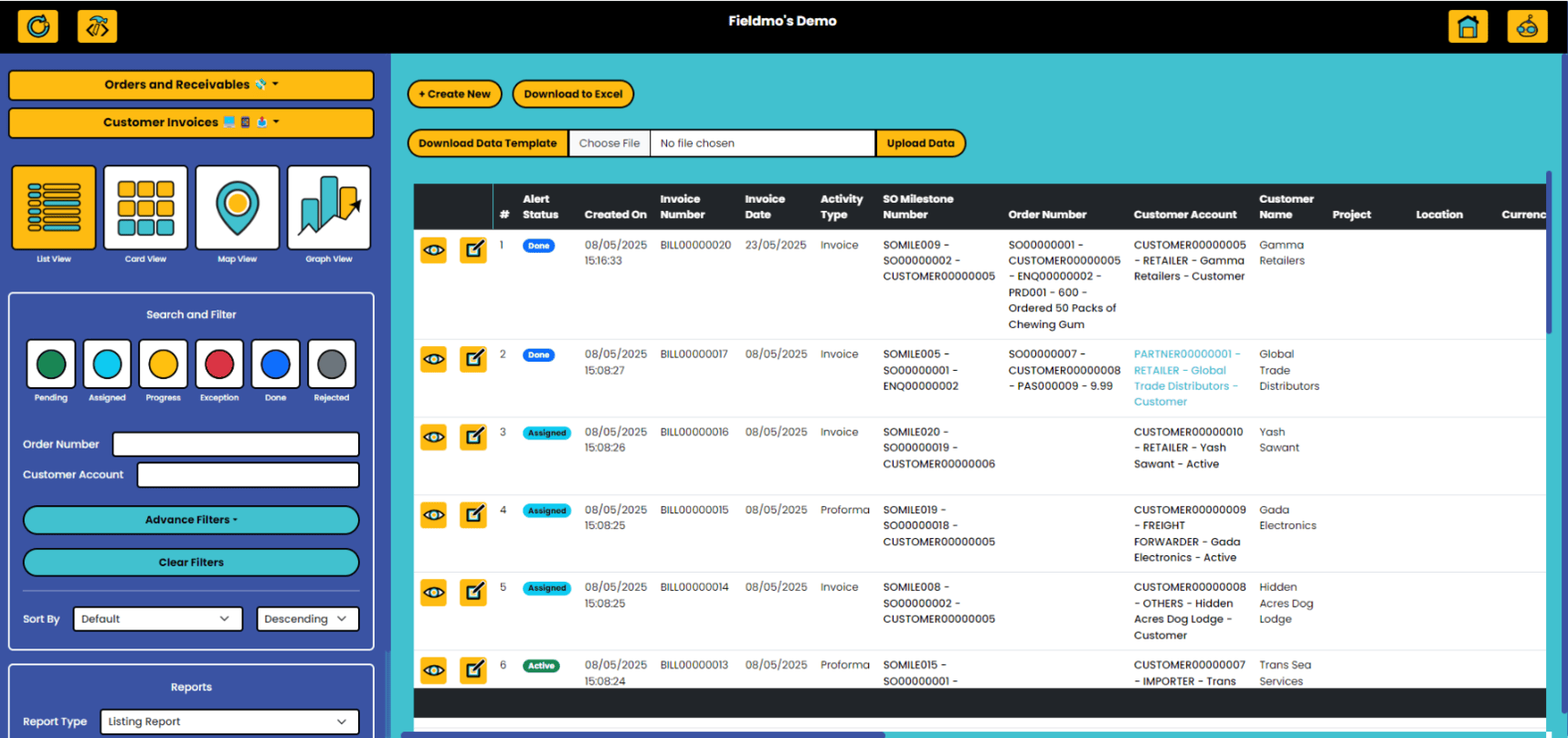
Task: Click the vertical scrollbar of the invoice table
Action: click(1549, 253)
